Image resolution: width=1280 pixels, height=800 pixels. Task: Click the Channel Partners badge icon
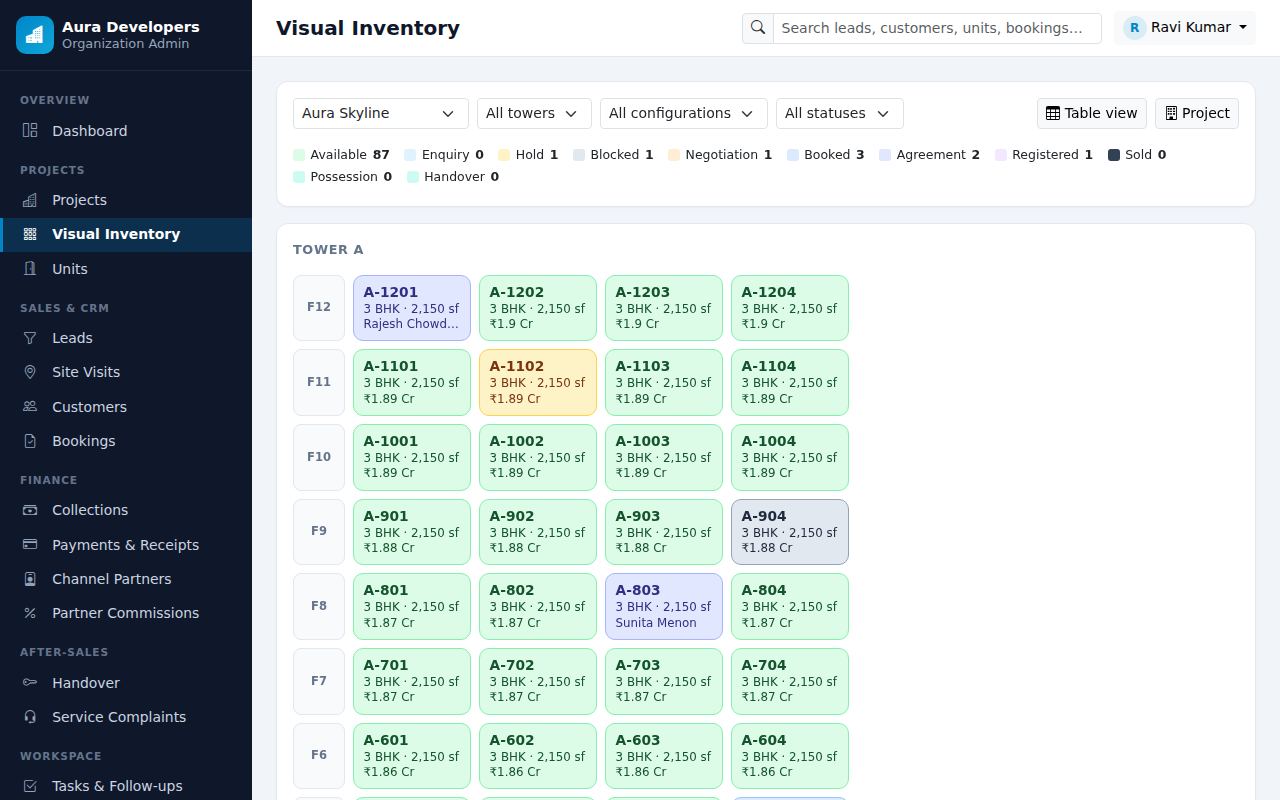pyautogui.click(x=30, y=579)
